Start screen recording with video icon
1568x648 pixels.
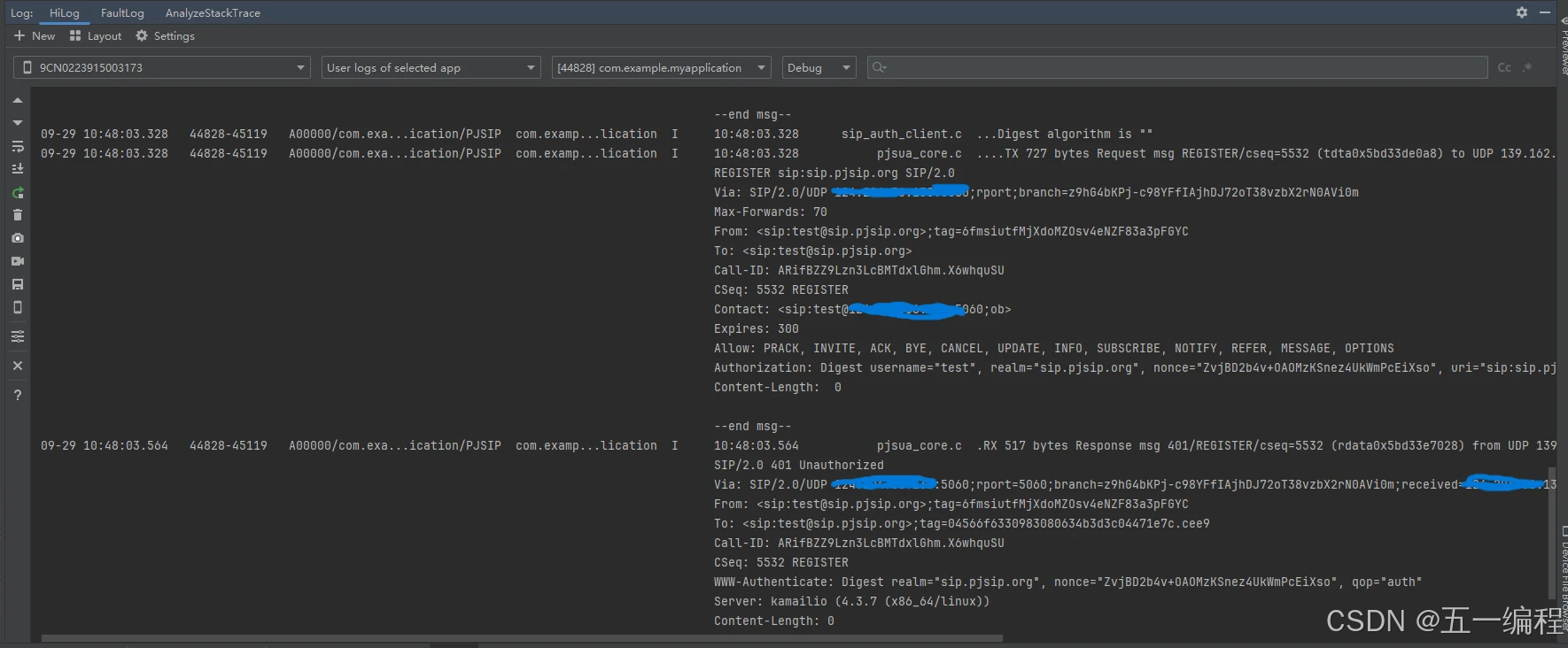point(18,261)
